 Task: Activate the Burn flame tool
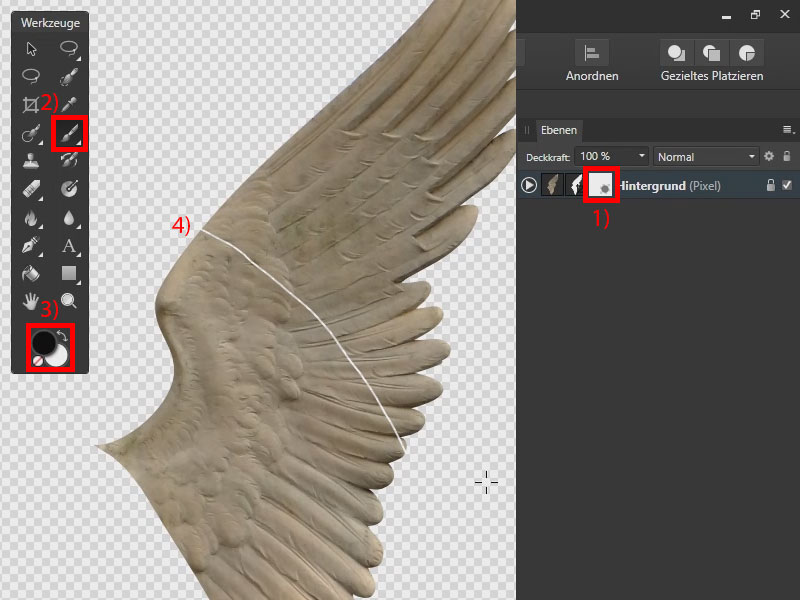coord(32,218)
